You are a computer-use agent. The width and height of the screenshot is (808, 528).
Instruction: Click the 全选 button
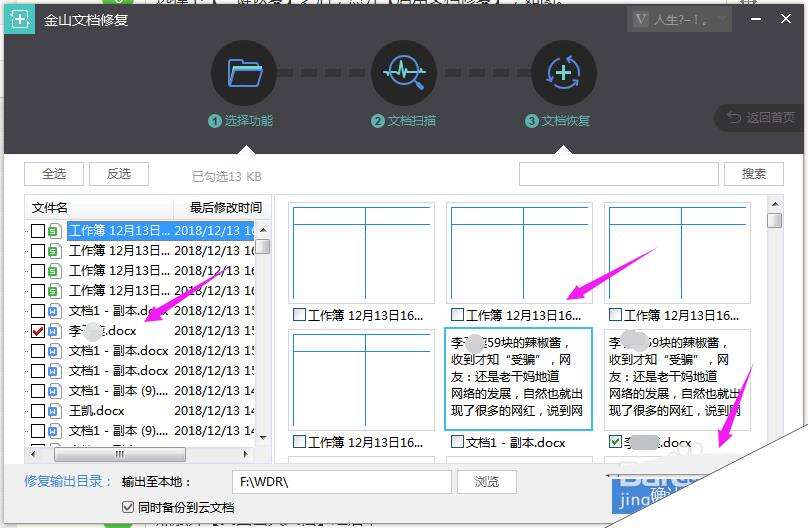pos(54,174)
